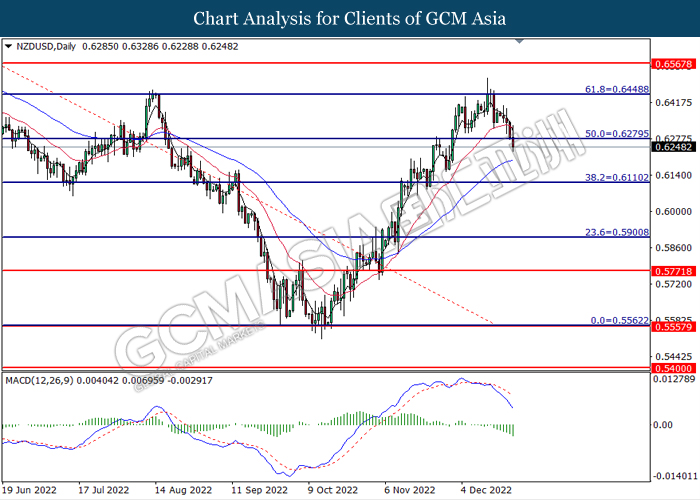Click the 0.54425 price axis value
This screenshot has width=700, height=500.
673,357
